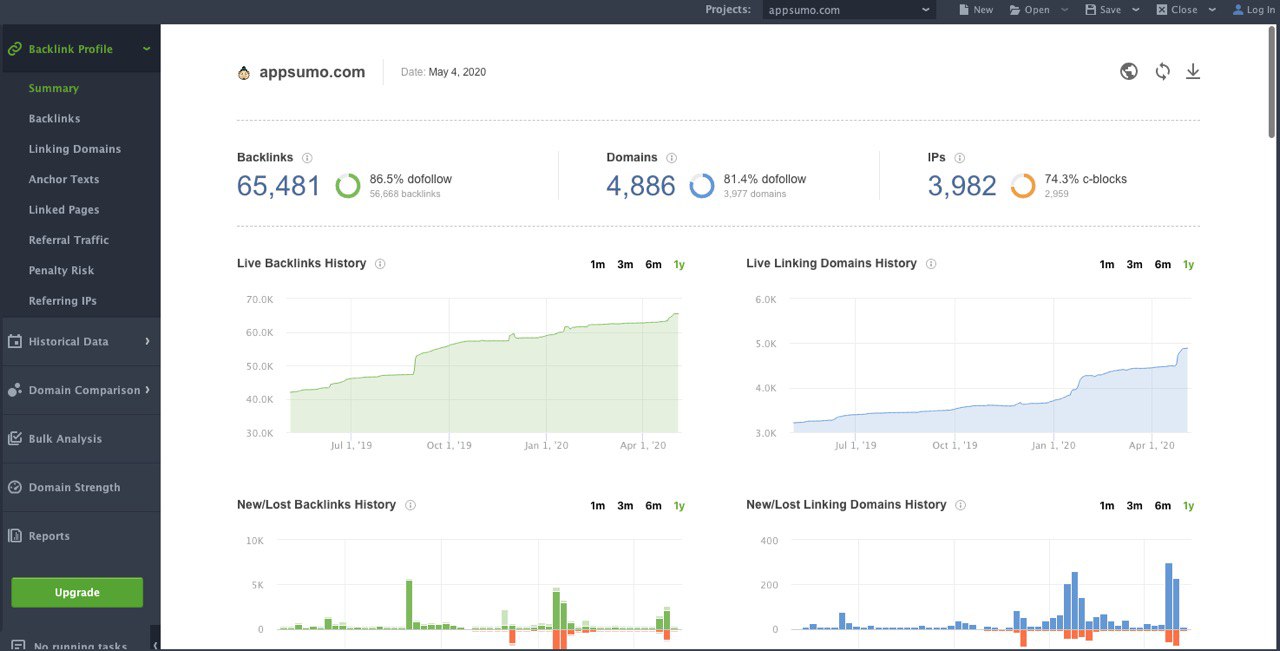This screenshot has height=651, width=1280.
Task: Click the New project document icon
Action: pos(963,10)
